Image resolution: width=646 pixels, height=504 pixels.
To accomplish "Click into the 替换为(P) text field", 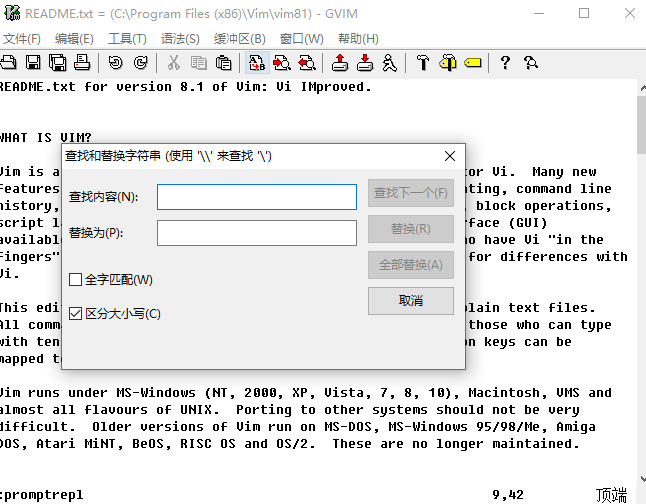I will (x=256, y=233).
